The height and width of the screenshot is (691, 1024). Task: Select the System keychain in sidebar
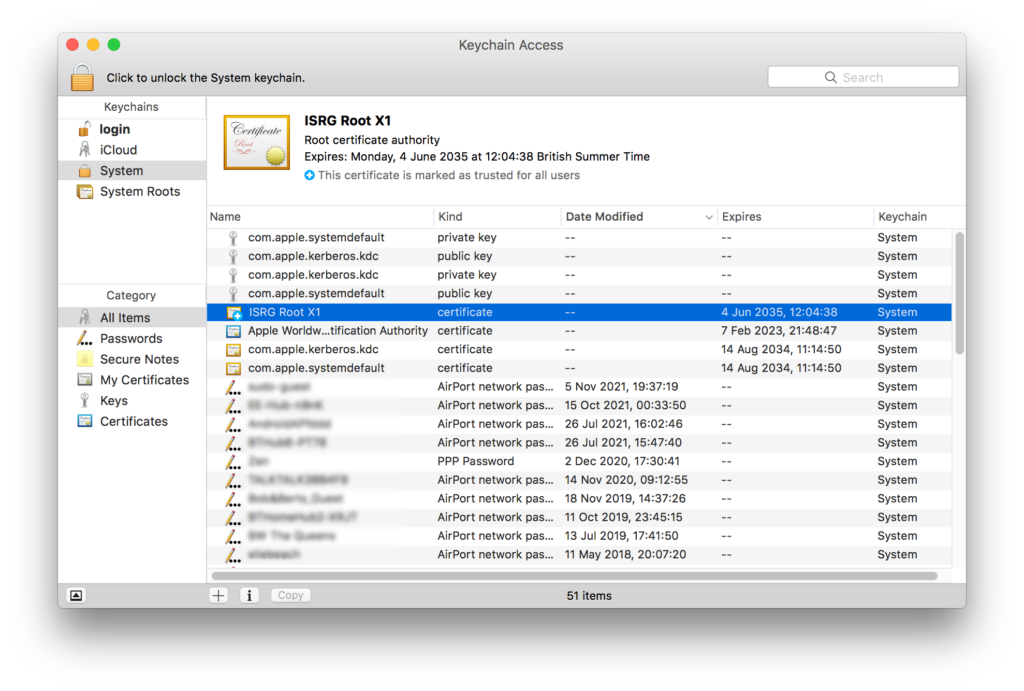(132, 170)
